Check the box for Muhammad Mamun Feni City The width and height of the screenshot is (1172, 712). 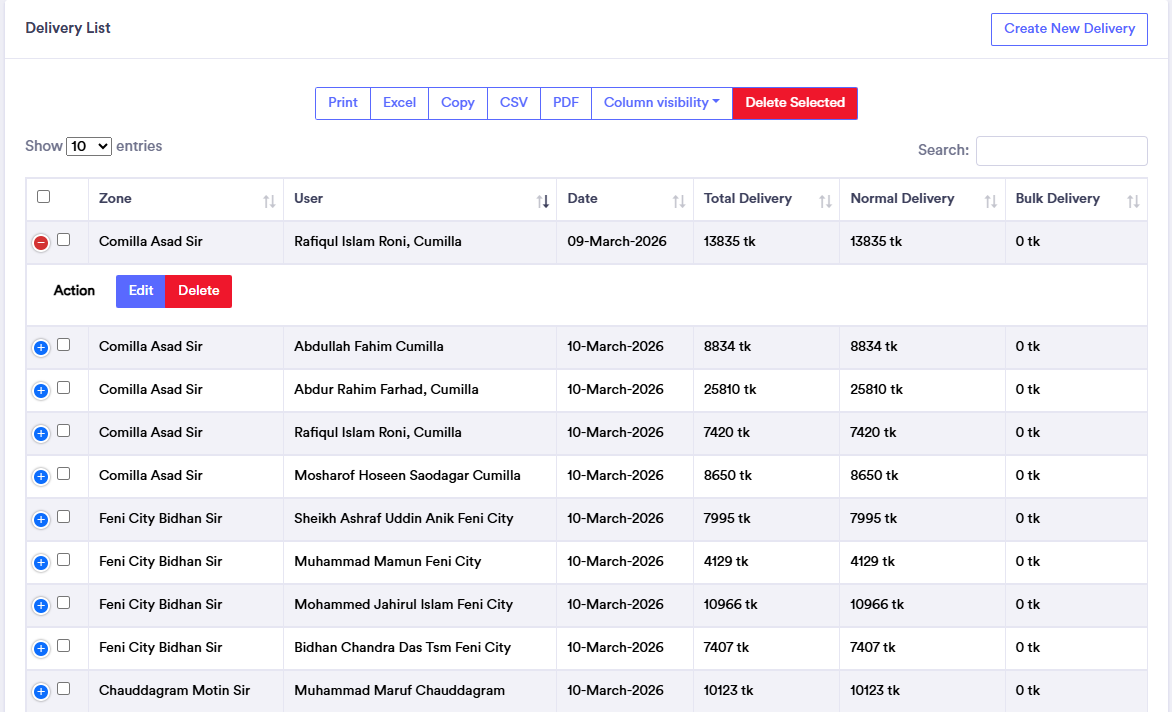point(64,560)
